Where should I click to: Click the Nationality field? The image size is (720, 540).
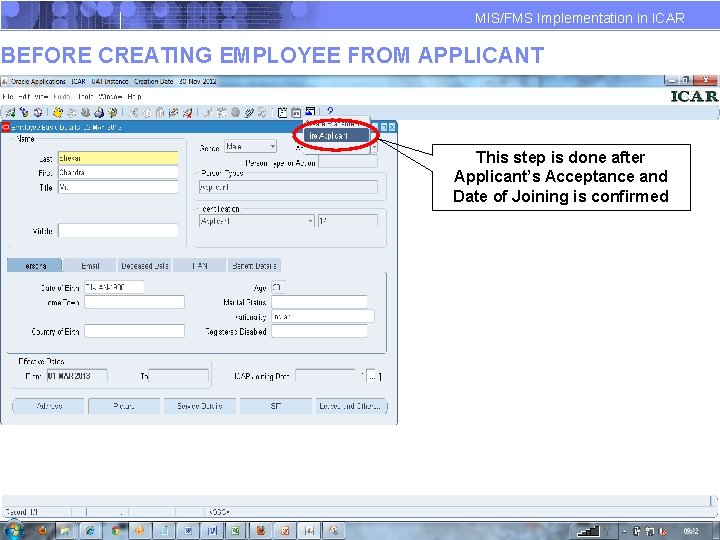pyautogui.click(x=323, y=316)
